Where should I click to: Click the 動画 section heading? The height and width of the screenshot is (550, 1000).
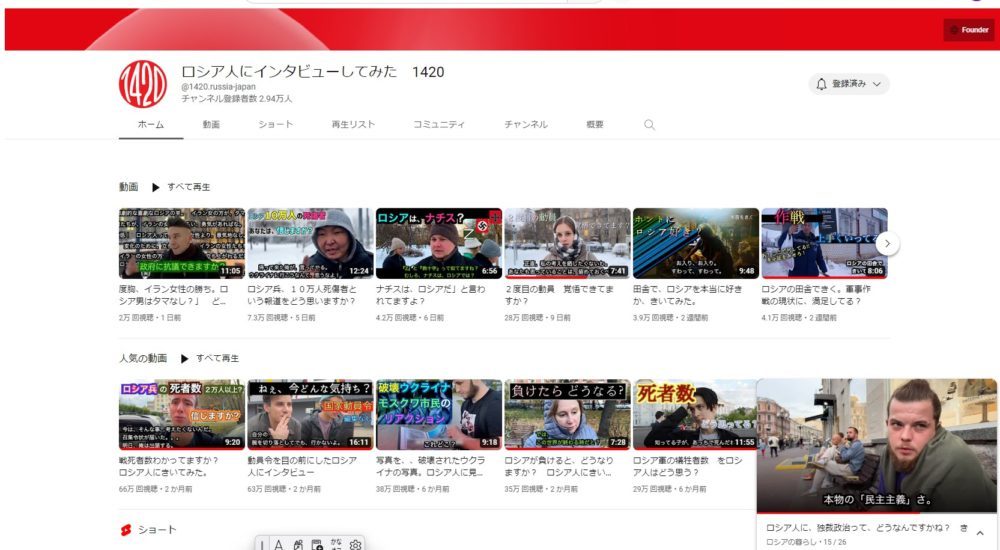click(128, 187)
